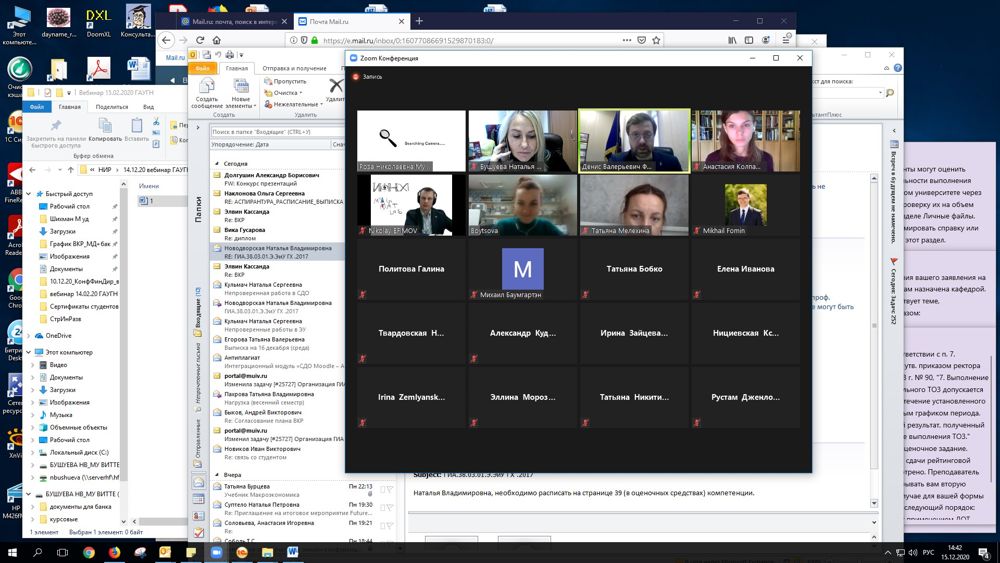Click Explorer Копировать button

(x=105, y=129)
